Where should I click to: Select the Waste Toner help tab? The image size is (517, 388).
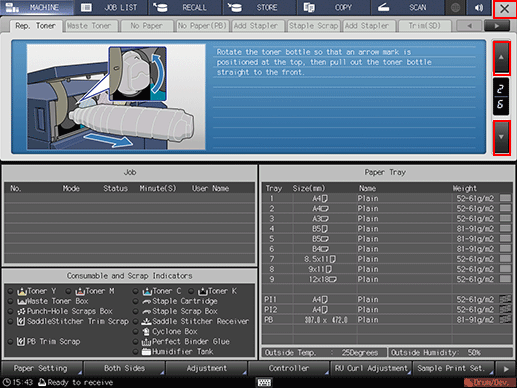click(91, 26)
